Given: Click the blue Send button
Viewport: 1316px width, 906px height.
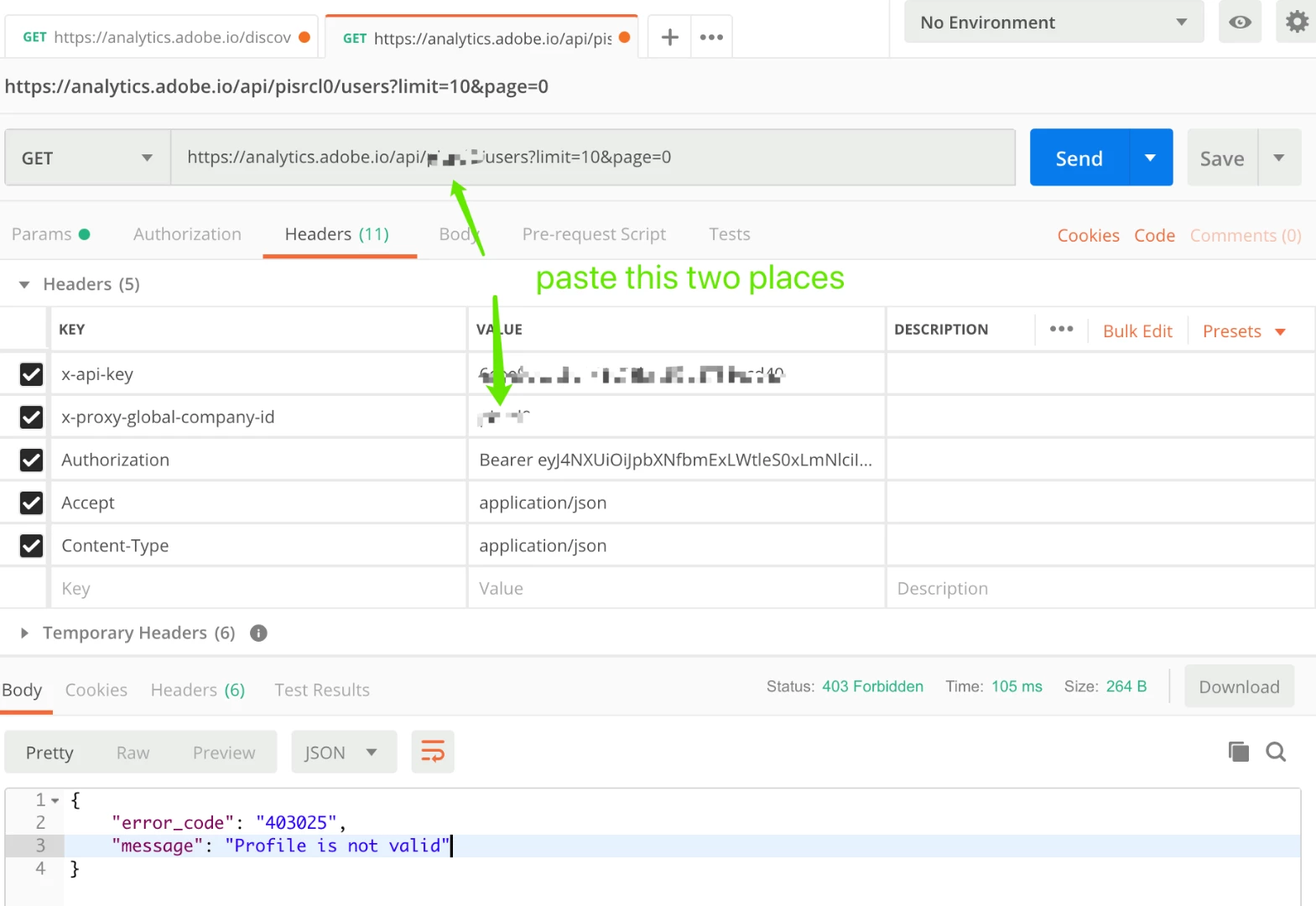Looking at the screenshot, I should coord(1079,158).
